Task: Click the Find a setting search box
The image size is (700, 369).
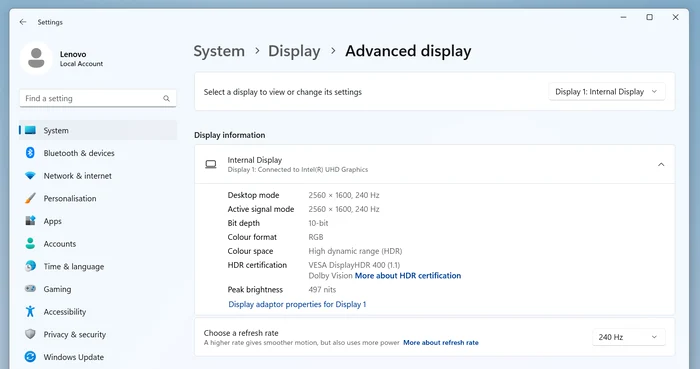Action: tap(98, 98)
